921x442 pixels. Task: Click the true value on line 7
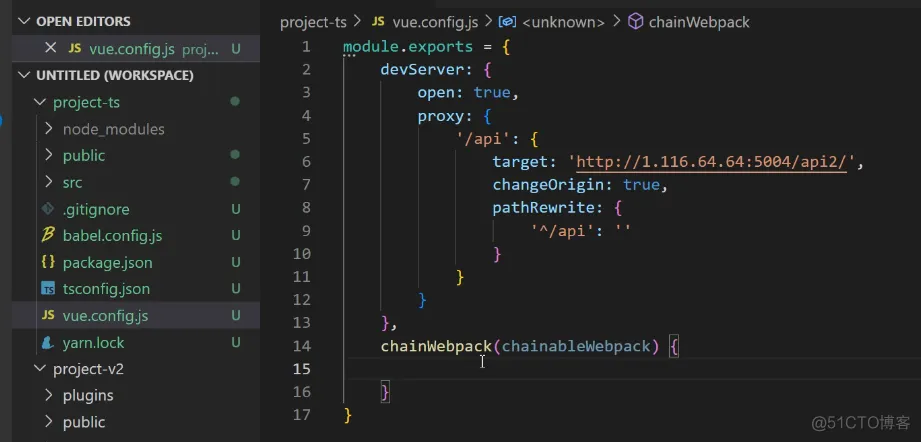tap(641, 185)
